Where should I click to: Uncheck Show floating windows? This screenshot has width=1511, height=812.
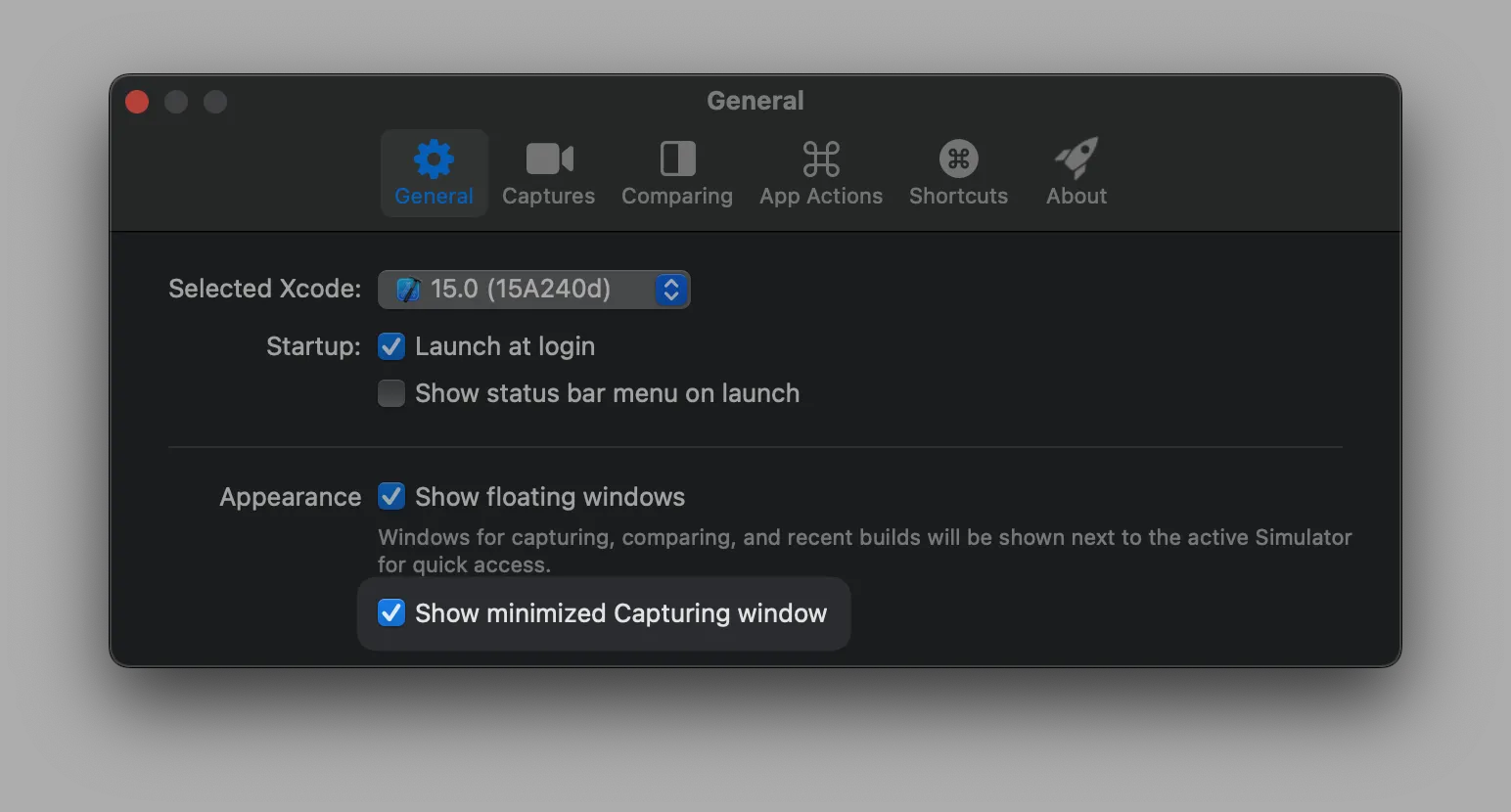[x=391, y=497]
